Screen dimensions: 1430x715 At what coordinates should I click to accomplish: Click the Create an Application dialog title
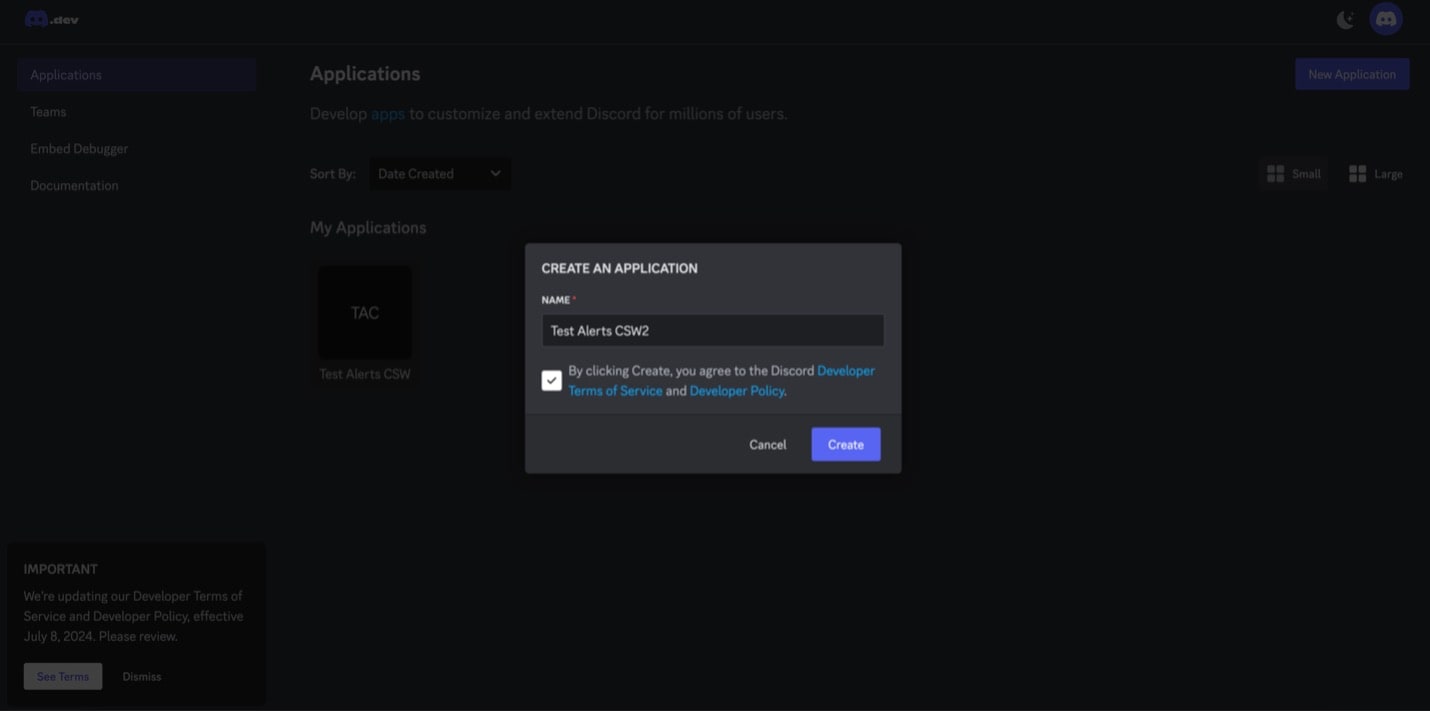tap(620, 269)
